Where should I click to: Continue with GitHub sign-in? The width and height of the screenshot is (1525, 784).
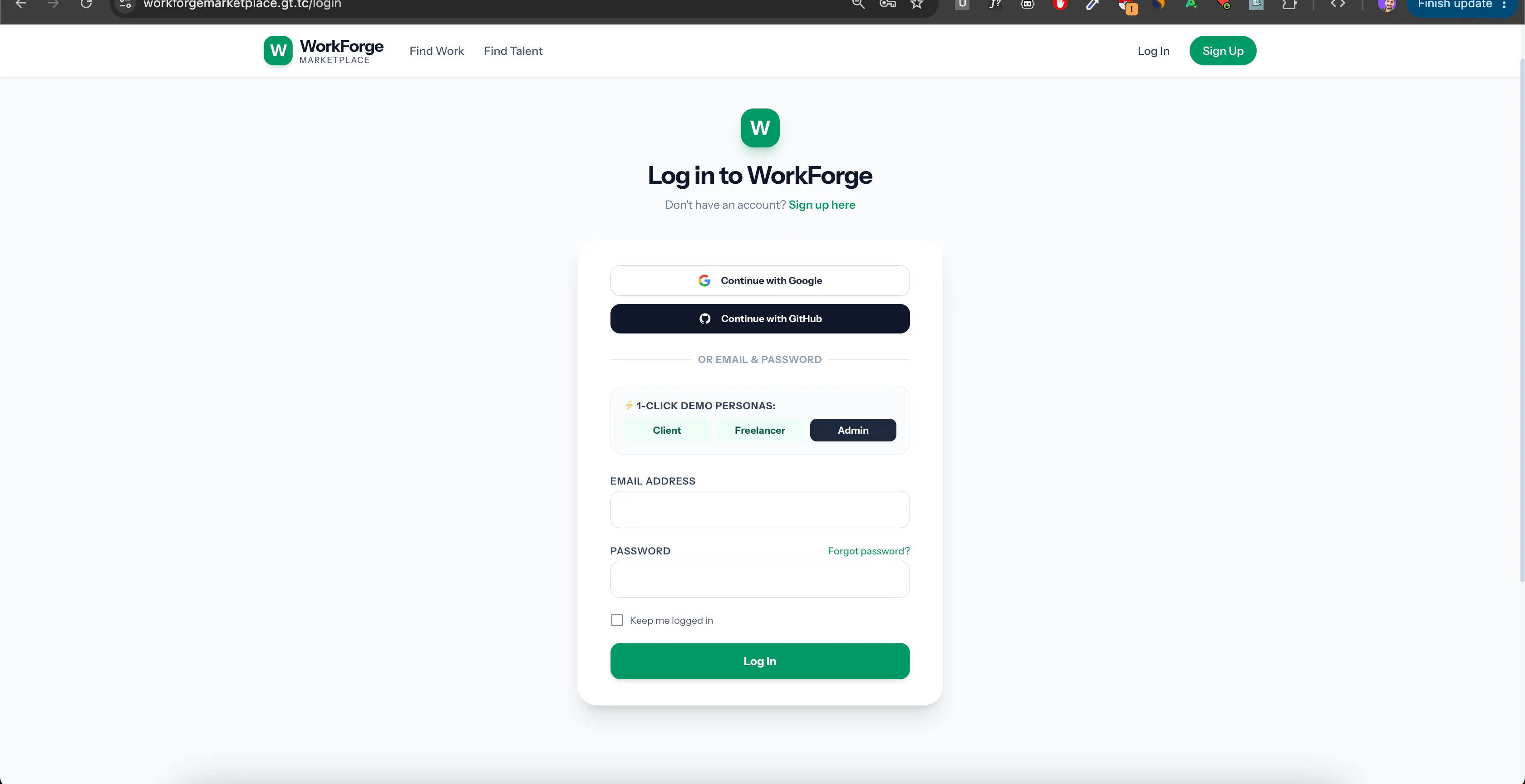tap(760, 319)
